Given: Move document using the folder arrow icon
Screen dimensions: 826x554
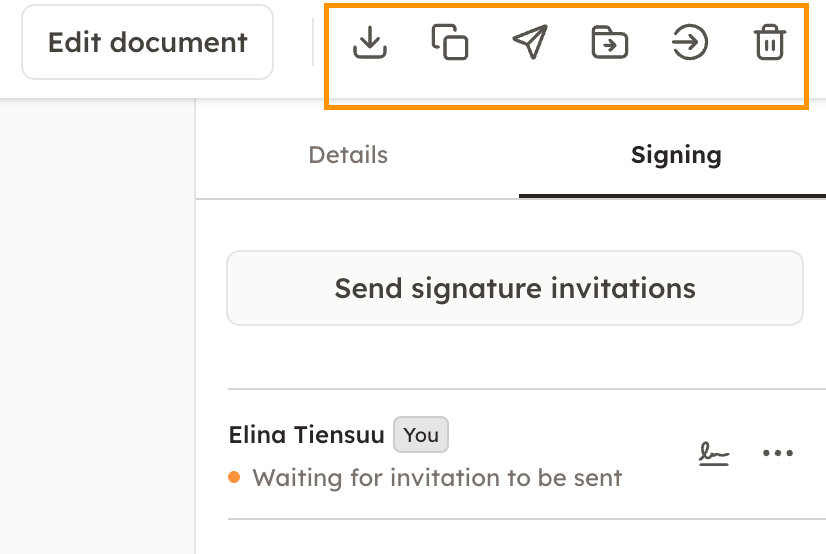Looking at the screenshot, I should 610,43.
